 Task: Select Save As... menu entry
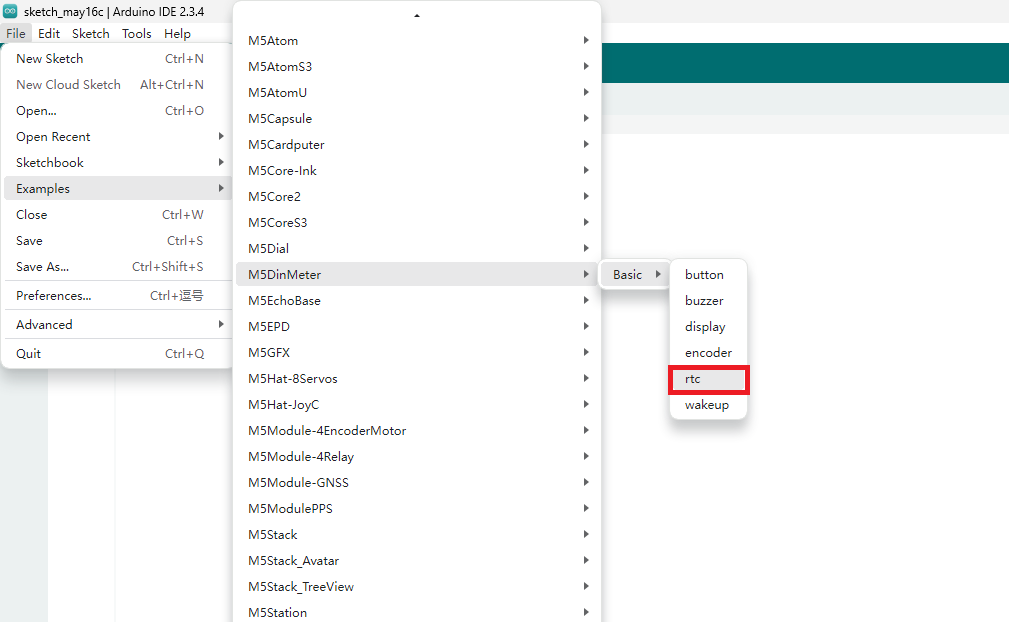click(x=118, y=266)
